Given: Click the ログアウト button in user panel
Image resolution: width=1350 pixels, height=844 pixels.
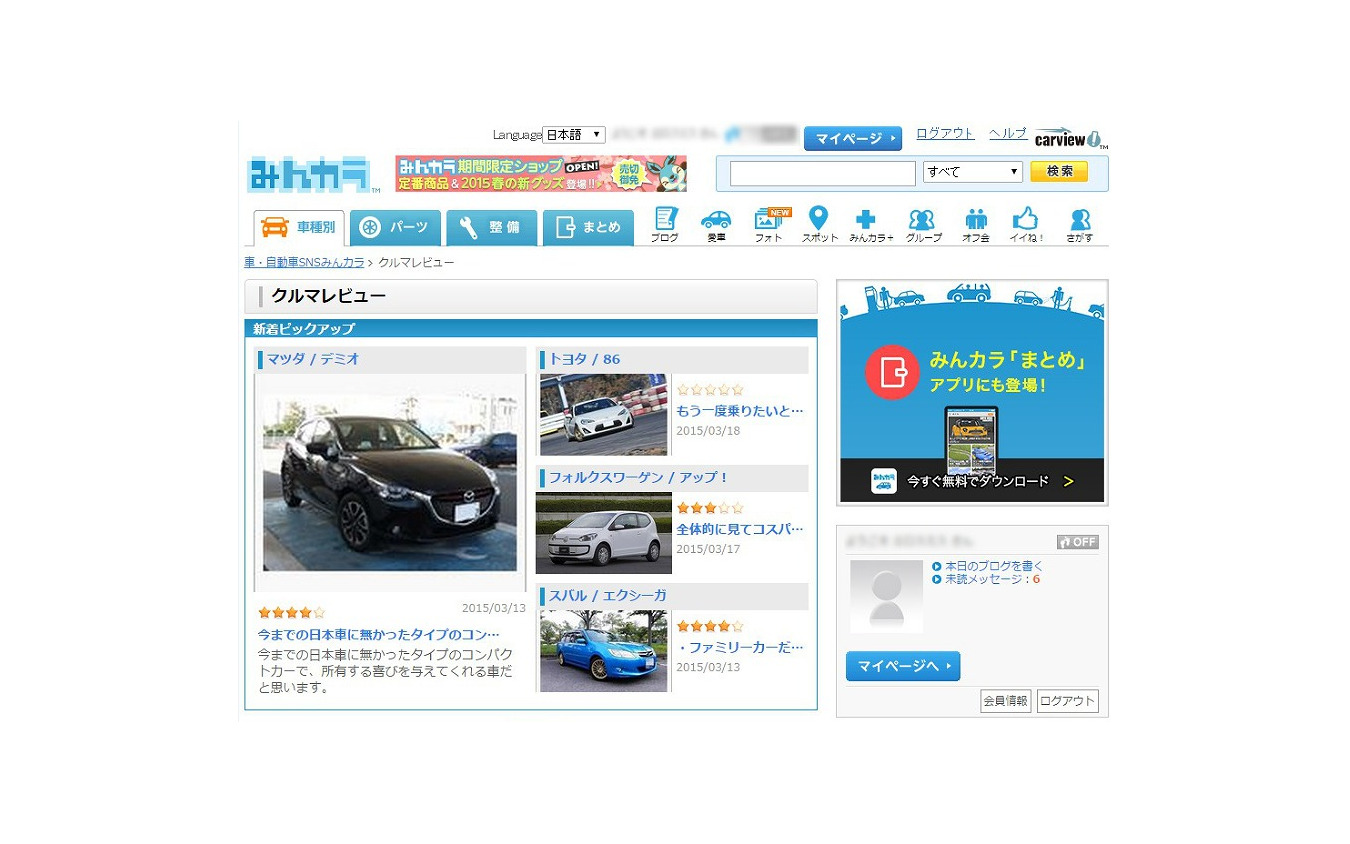Looking at the screenshot, I should [1067, 701].
